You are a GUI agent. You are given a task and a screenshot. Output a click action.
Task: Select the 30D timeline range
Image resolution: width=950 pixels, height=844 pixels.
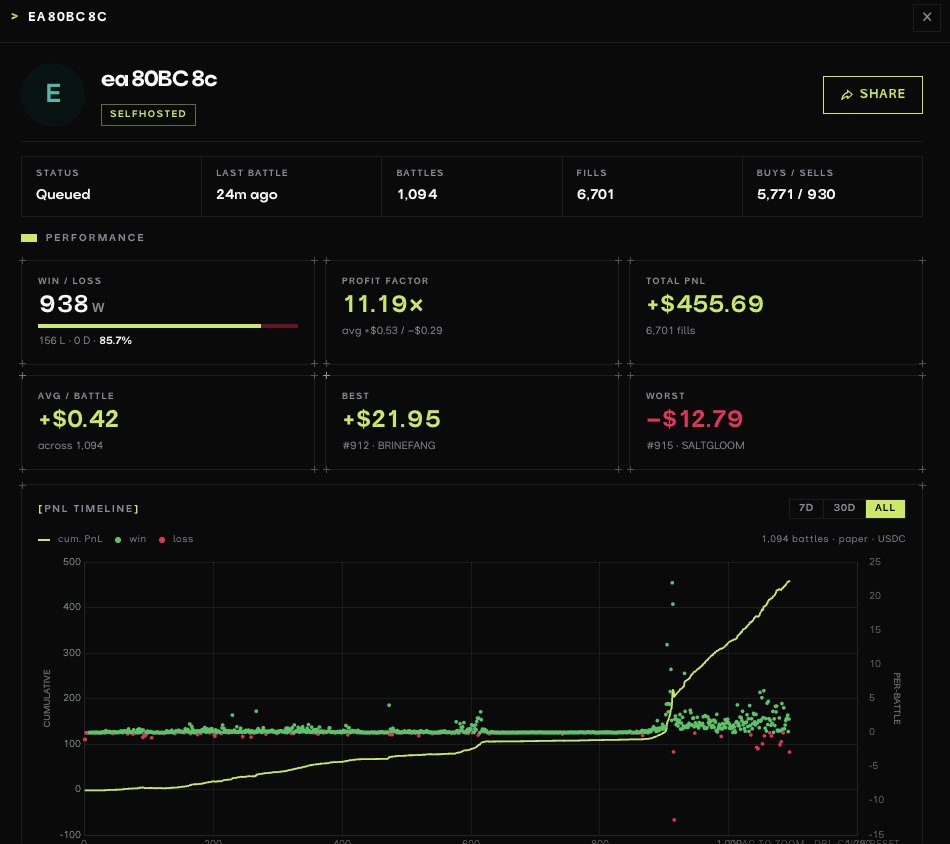pyautogui.click(x=844, y=508)
